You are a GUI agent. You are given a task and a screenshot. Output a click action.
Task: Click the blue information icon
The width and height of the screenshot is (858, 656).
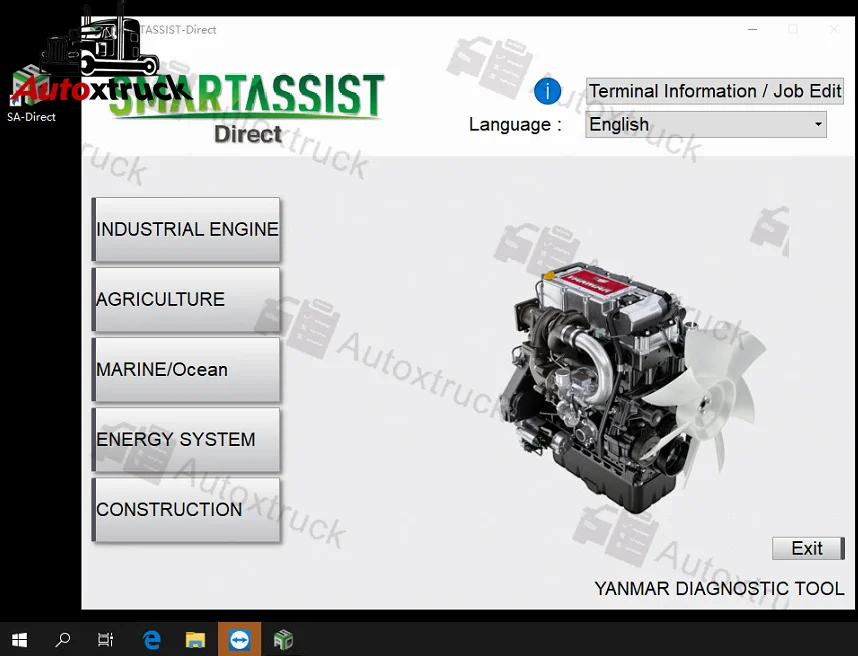tap(547, 90)
